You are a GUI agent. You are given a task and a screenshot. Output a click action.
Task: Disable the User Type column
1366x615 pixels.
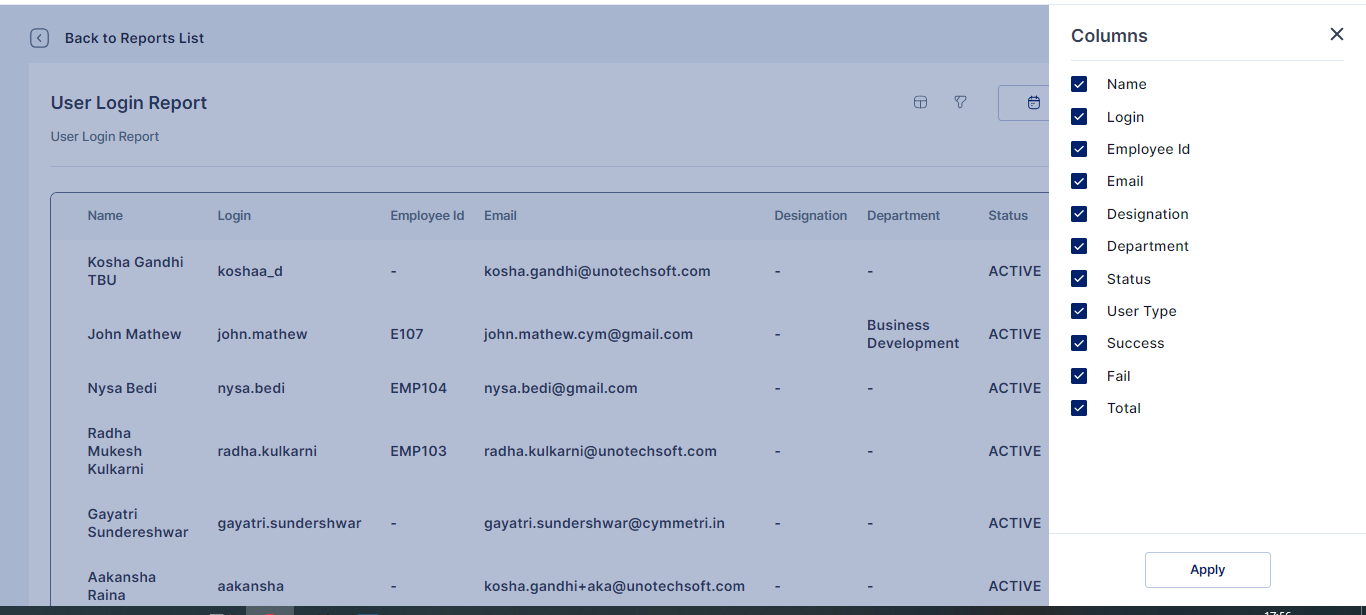1079,311
